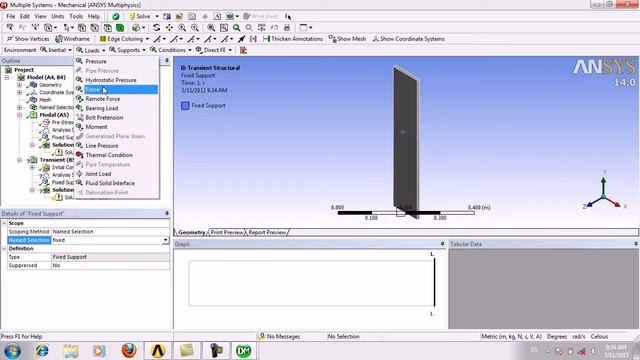Collapse the Definition section in Details

(4, 248)
